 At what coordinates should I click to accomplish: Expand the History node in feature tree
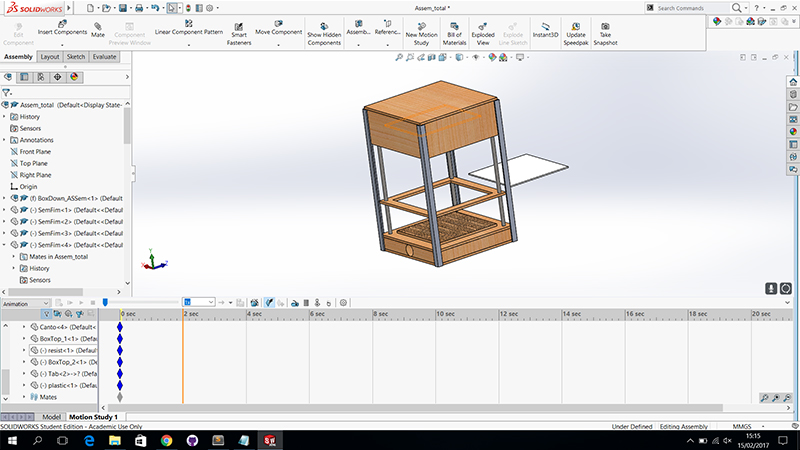(4, 117)
